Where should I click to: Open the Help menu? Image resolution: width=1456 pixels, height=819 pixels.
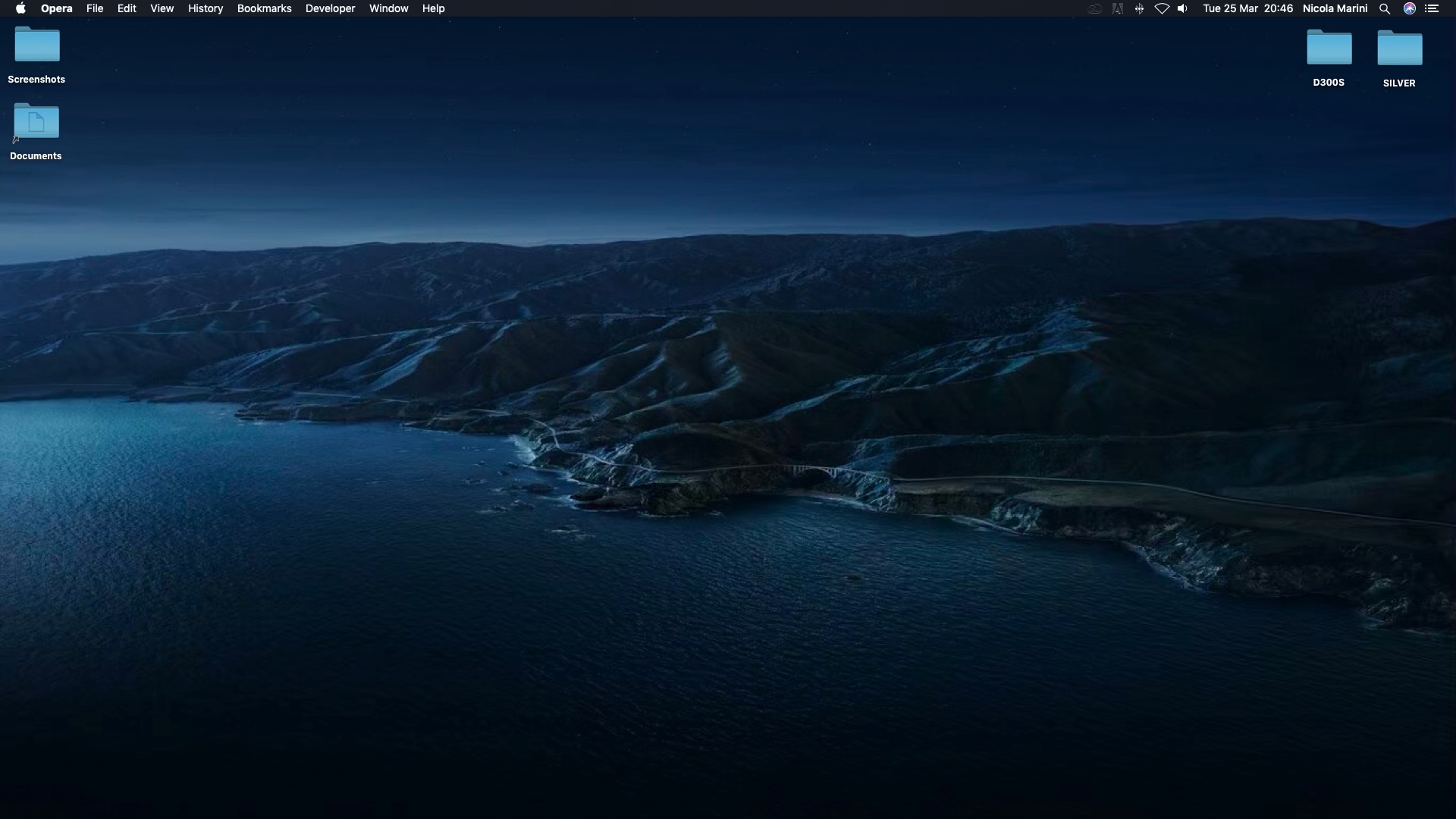(x=433, y=8)
